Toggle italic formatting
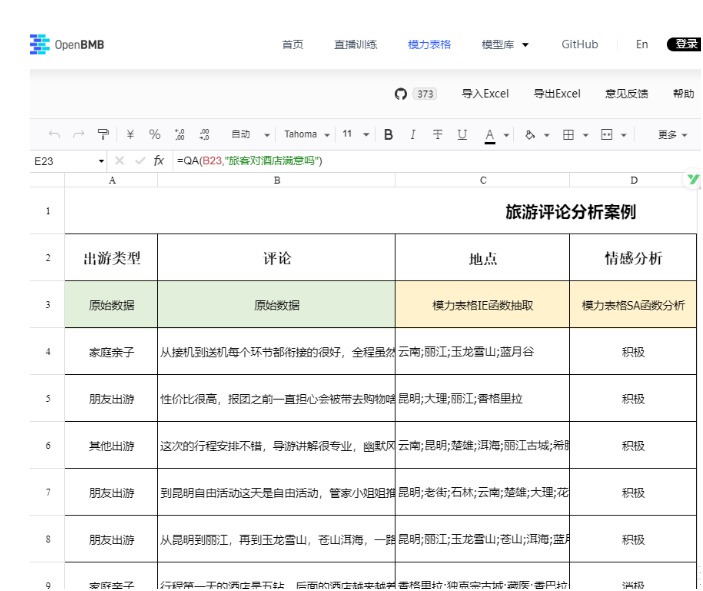This screenshot has width=703, height=591. 413,135
